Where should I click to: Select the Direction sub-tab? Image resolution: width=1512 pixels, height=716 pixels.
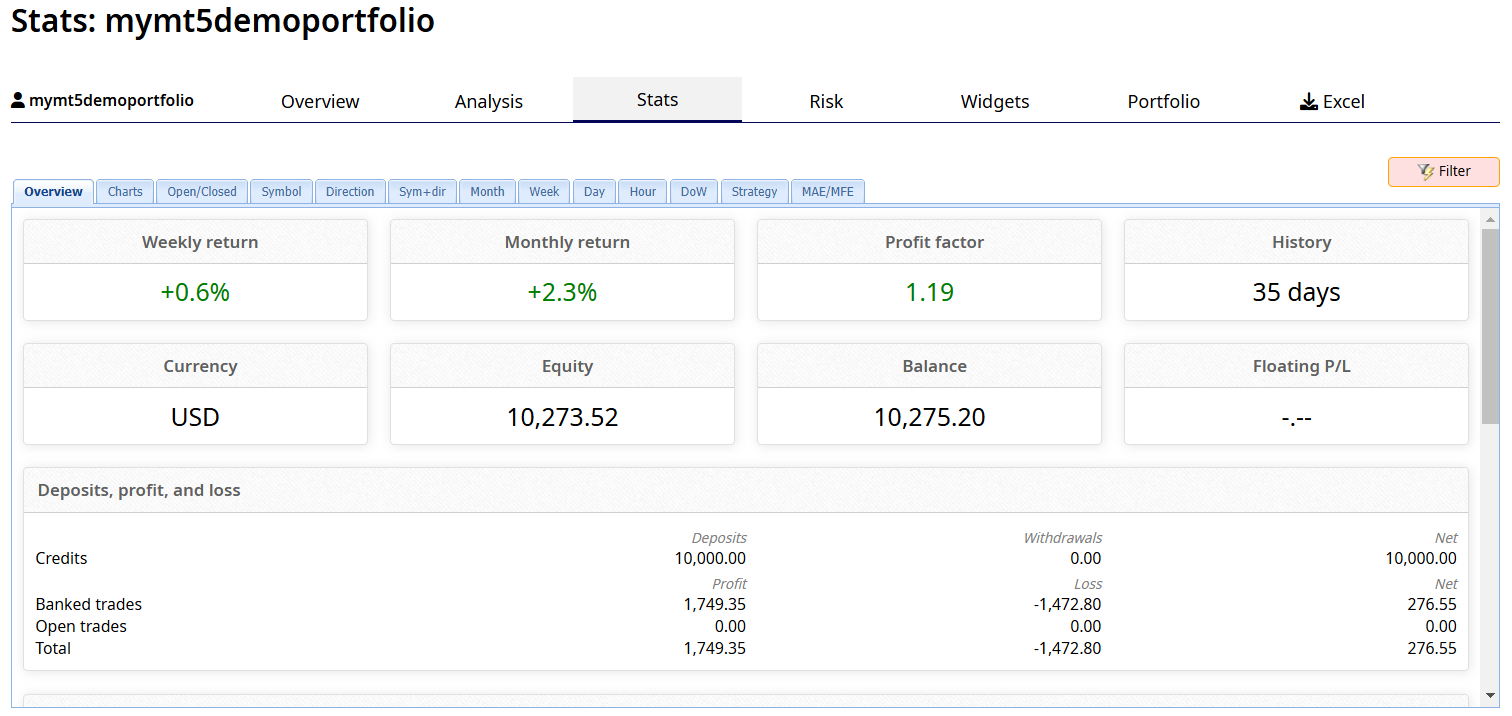(x=350, y=191)
